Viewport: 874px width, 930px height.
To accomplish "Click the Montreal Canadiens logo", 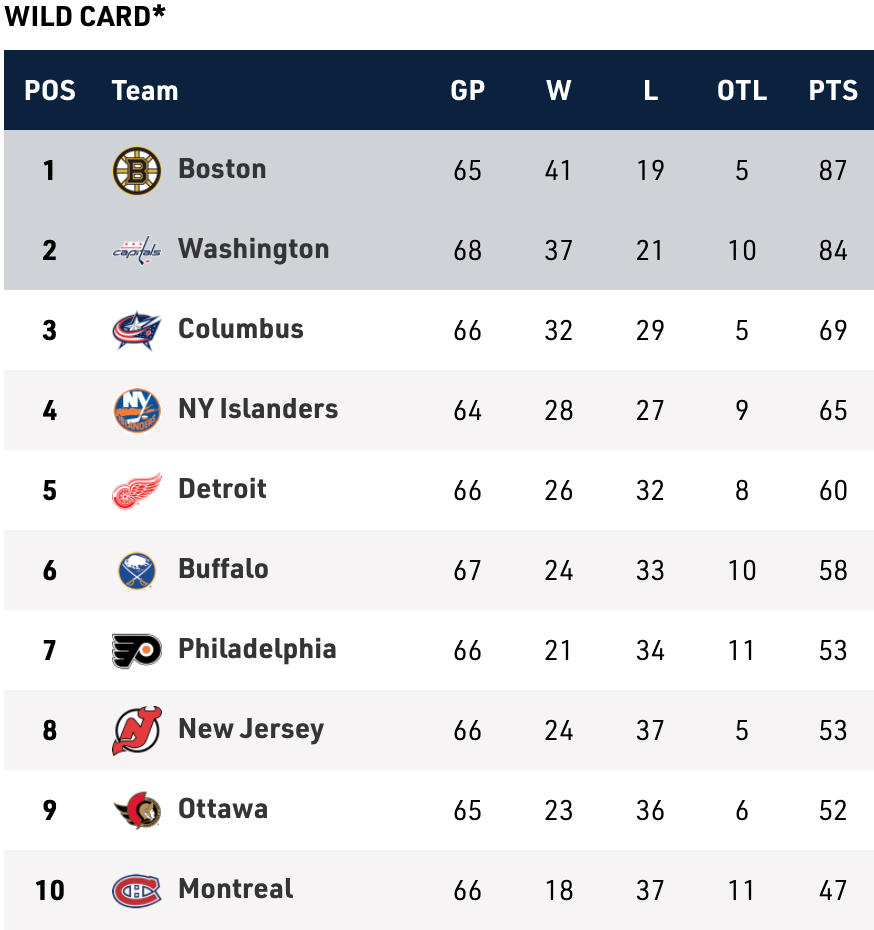I will pos(136,890).
